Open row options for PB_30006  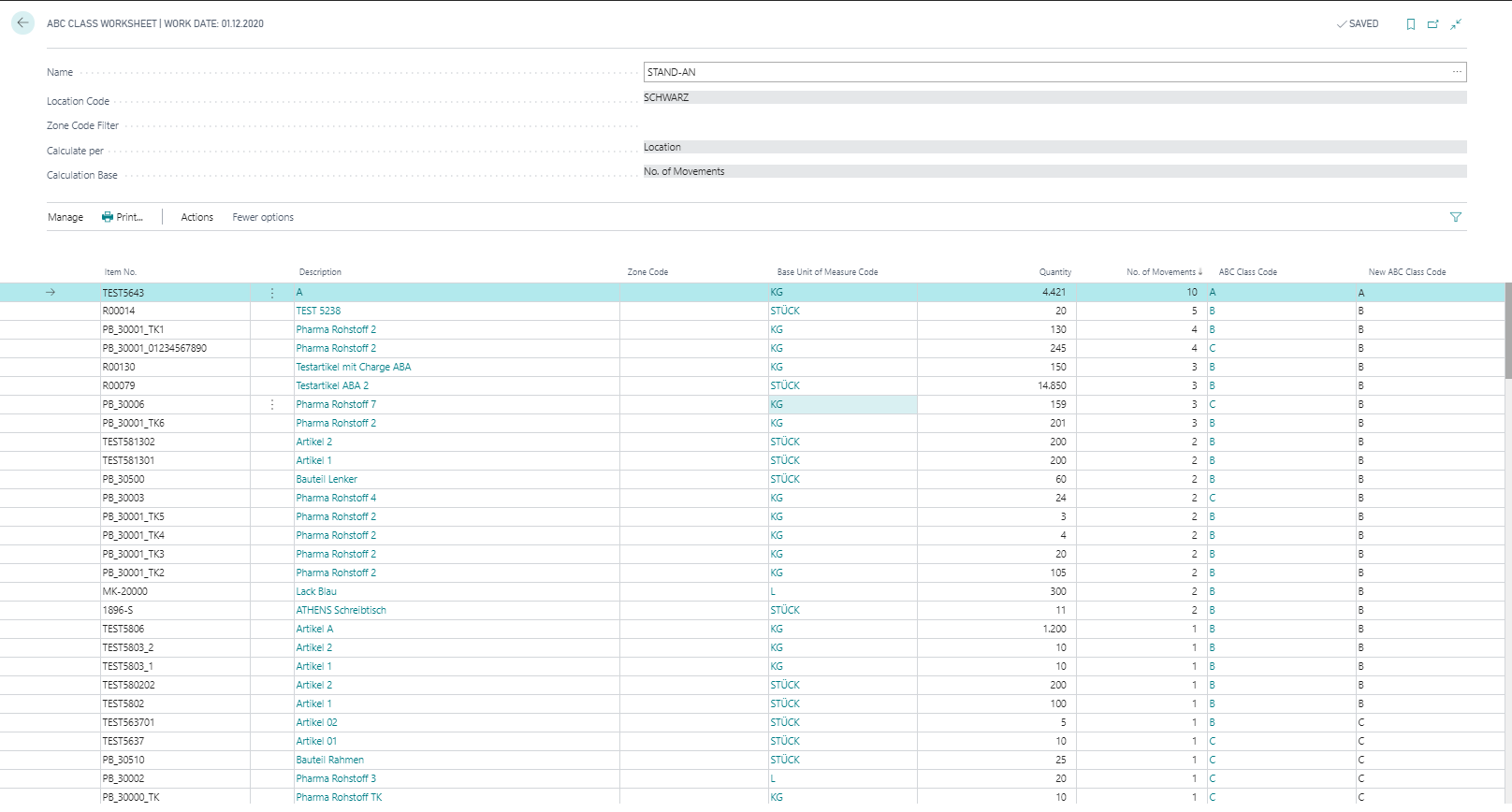tap(272, 405)
